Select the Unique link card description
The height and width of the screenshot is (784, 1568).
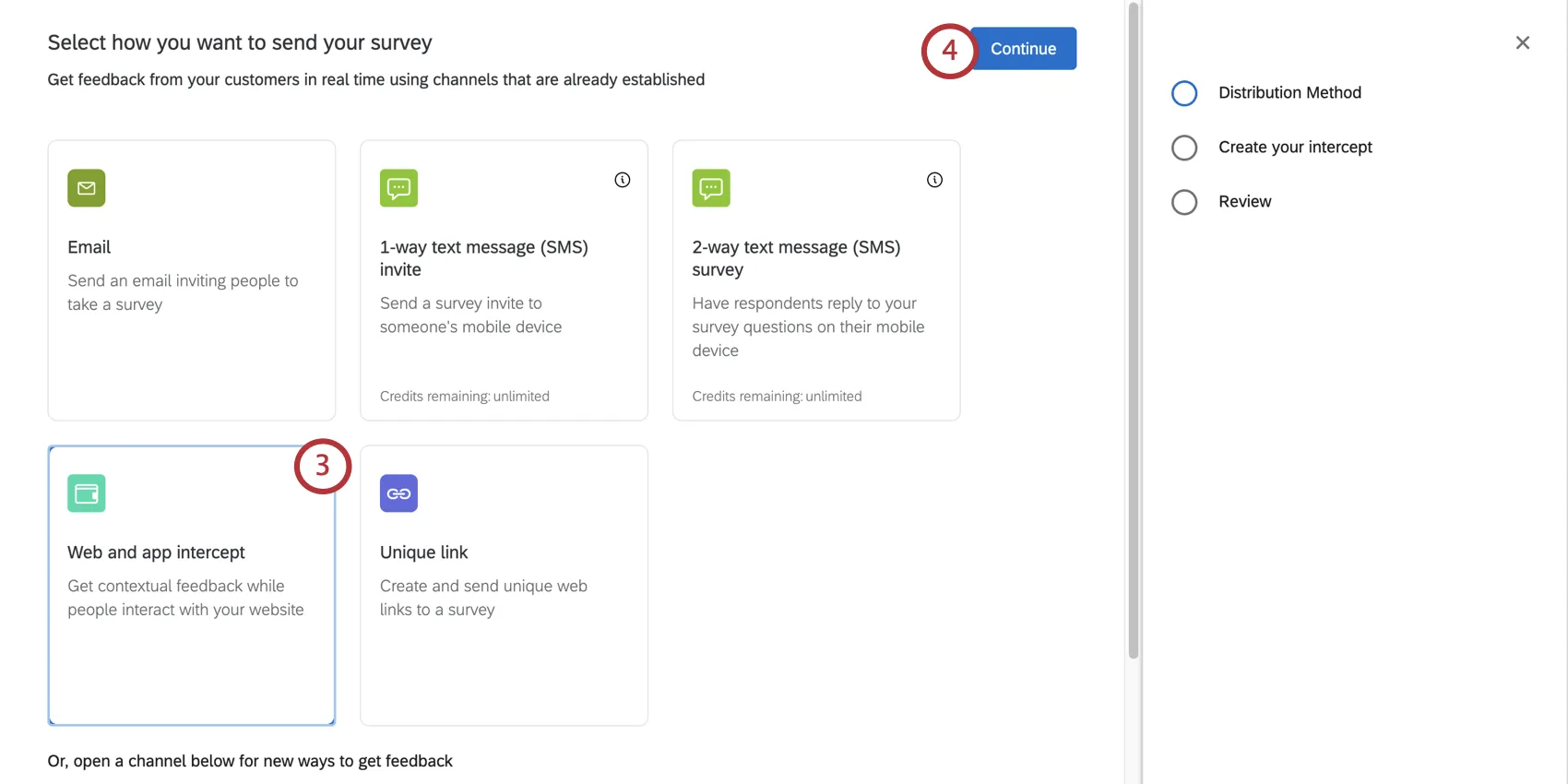pyautogui.click(x=483, y=598)
